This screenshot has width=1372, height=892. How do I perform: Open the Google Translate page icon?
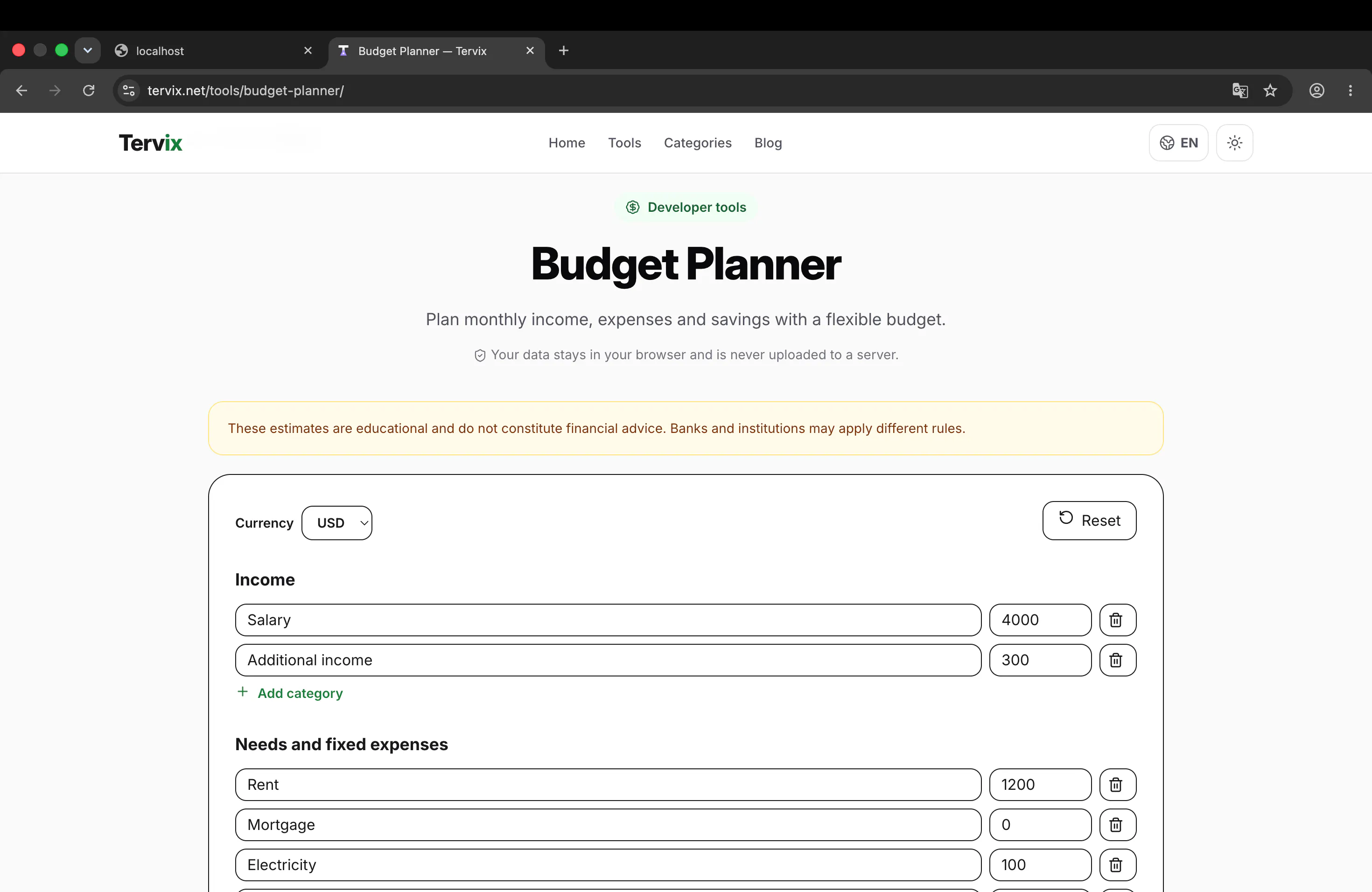(x=1239, y=91)
